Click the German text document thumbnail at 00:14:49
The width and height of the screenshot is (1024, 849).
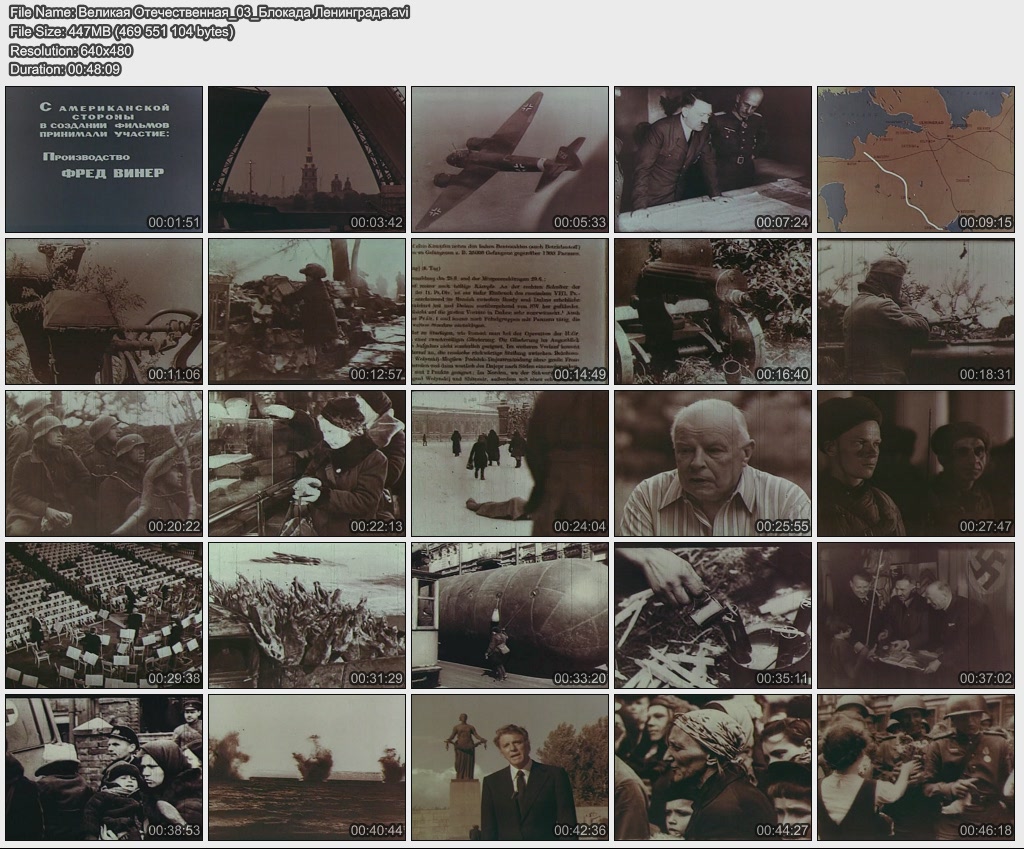[510, 311]
